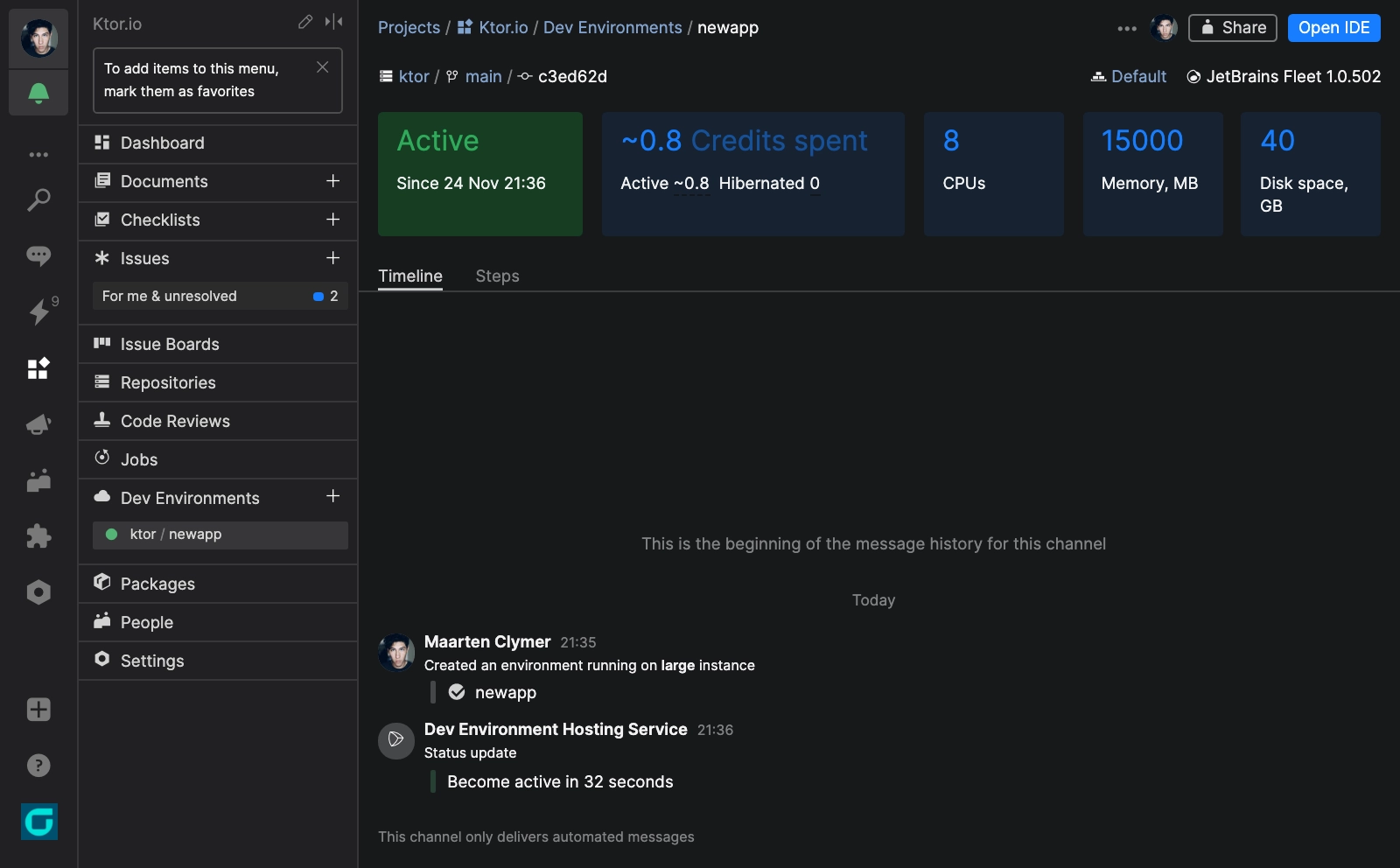Open the header three-dots options menu
The width and height of the screenshot is (1400, 868).
(x=1127, y=28)
